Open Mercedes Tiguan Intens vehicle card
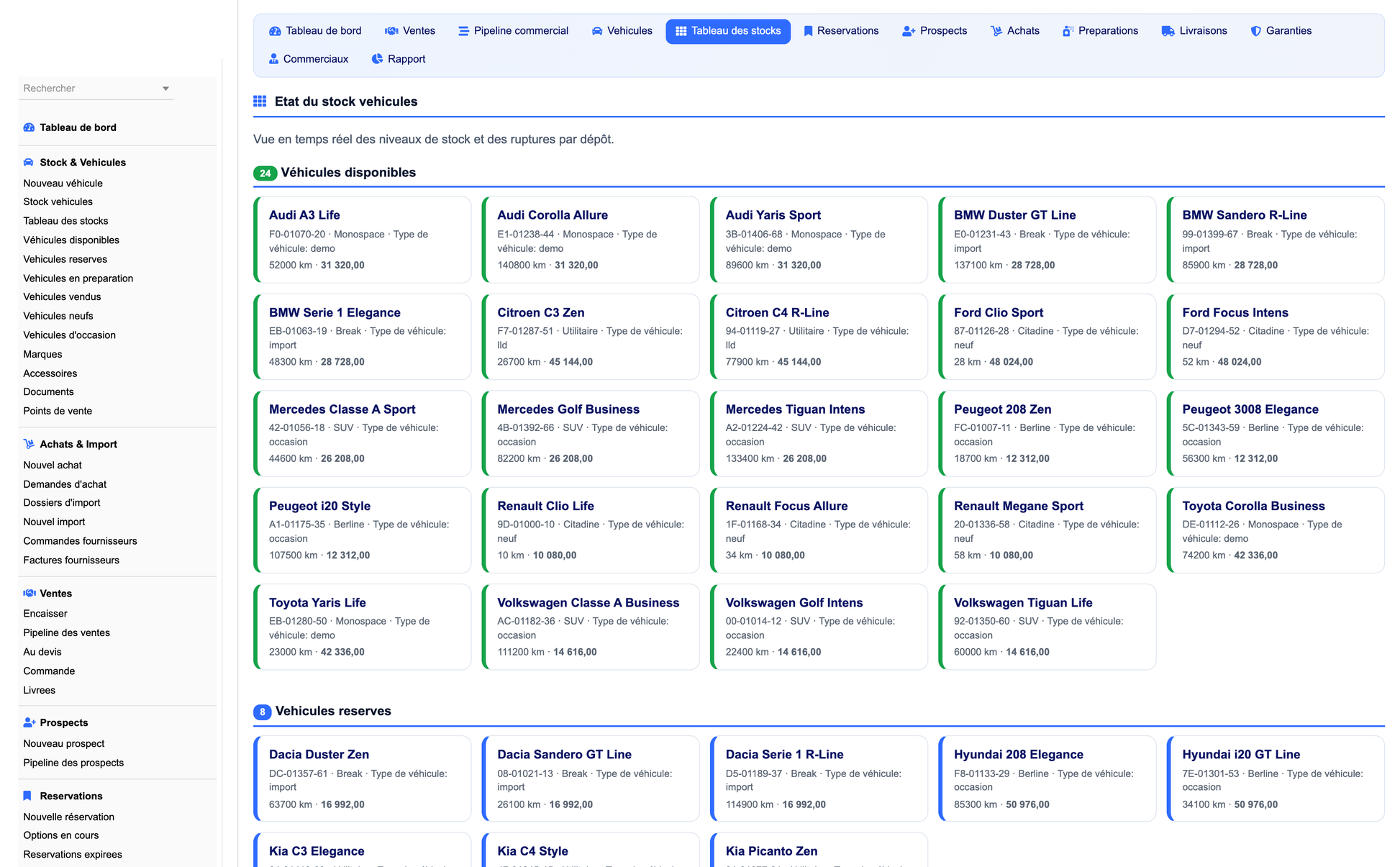 819,433
